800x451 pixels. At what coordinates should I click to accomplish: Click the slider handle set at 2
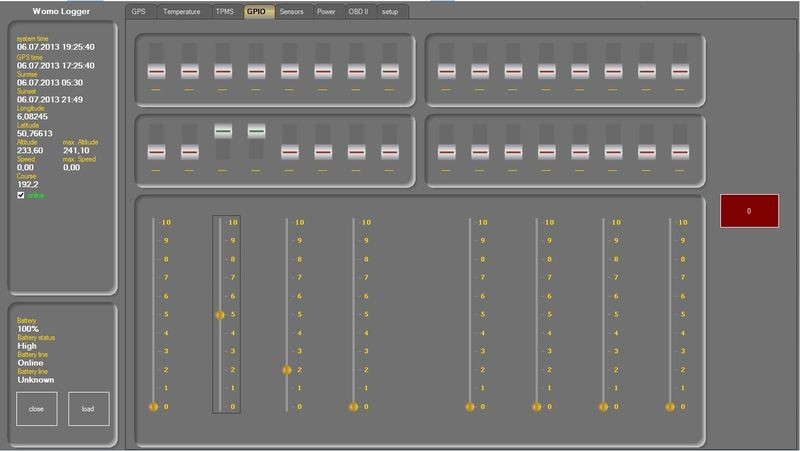286,370
